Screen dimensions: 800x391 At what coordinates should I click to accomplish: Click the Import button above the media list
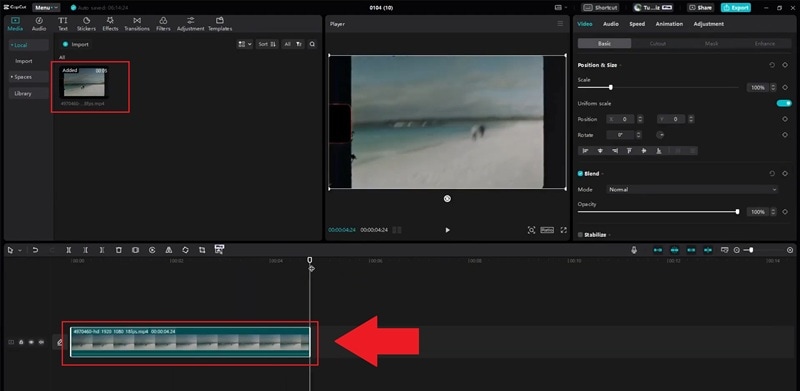pos(76,44)
